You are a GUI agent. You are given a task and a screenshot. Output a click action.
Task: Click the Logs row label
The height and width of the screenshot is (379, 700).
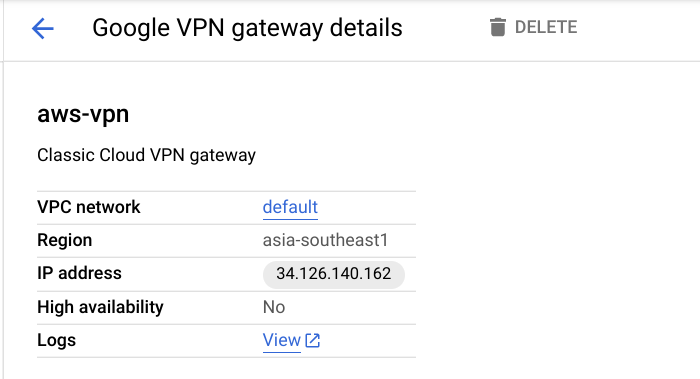click(x=57, y=341)
